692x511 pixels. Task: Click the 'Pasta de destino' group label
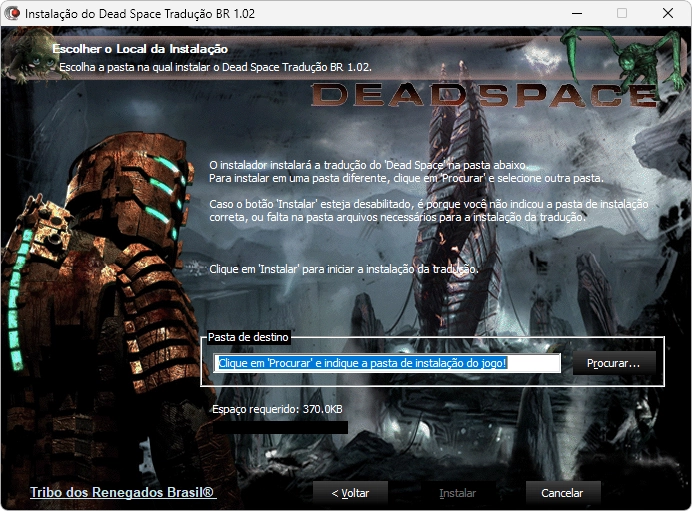click(248, 337)
